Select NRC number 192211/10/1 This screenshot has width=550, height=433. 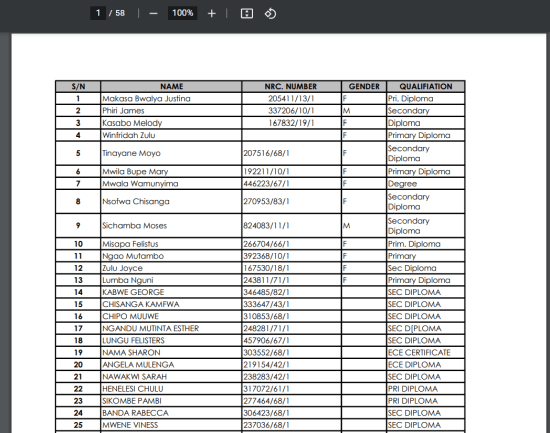266,172
